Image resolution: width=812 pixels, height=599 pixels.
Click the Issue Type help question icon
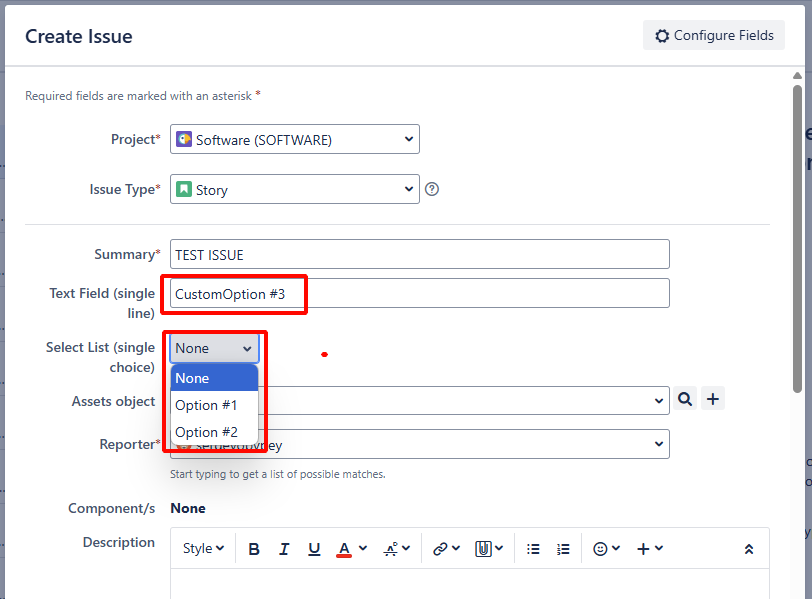pyautogui.click(x=432, y=189)
